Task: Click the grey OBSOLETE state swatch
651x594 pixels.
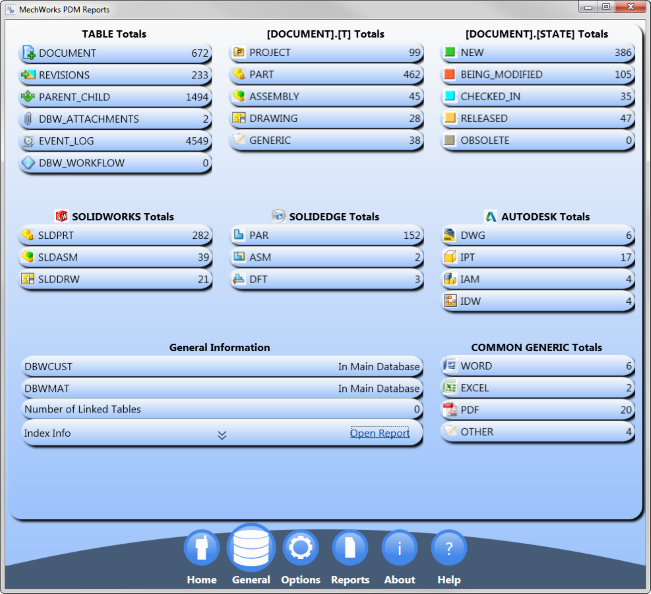Action: (x=449, y=140)
